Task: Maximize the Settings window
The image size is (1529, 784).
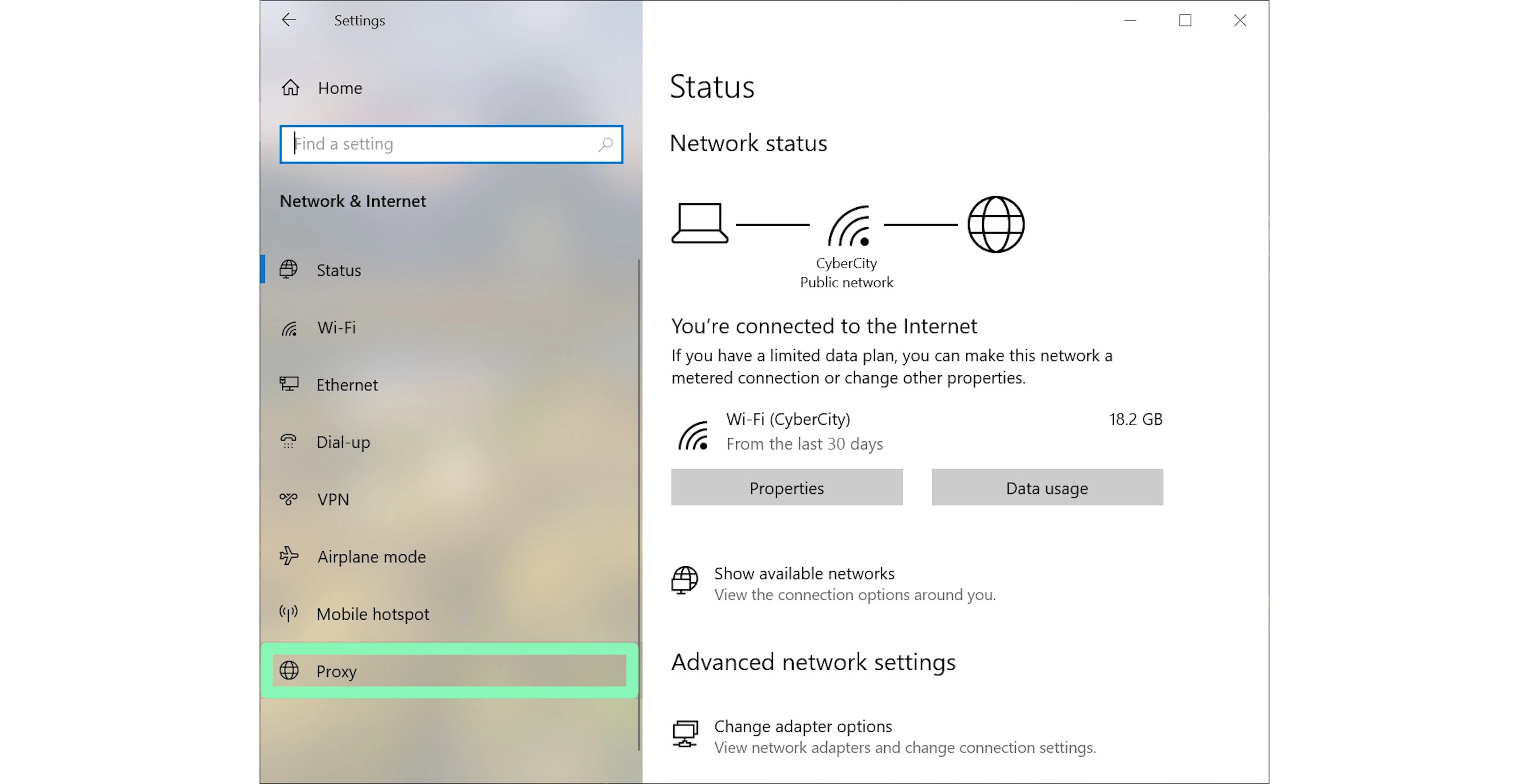Action: [x=1185, y=20]
